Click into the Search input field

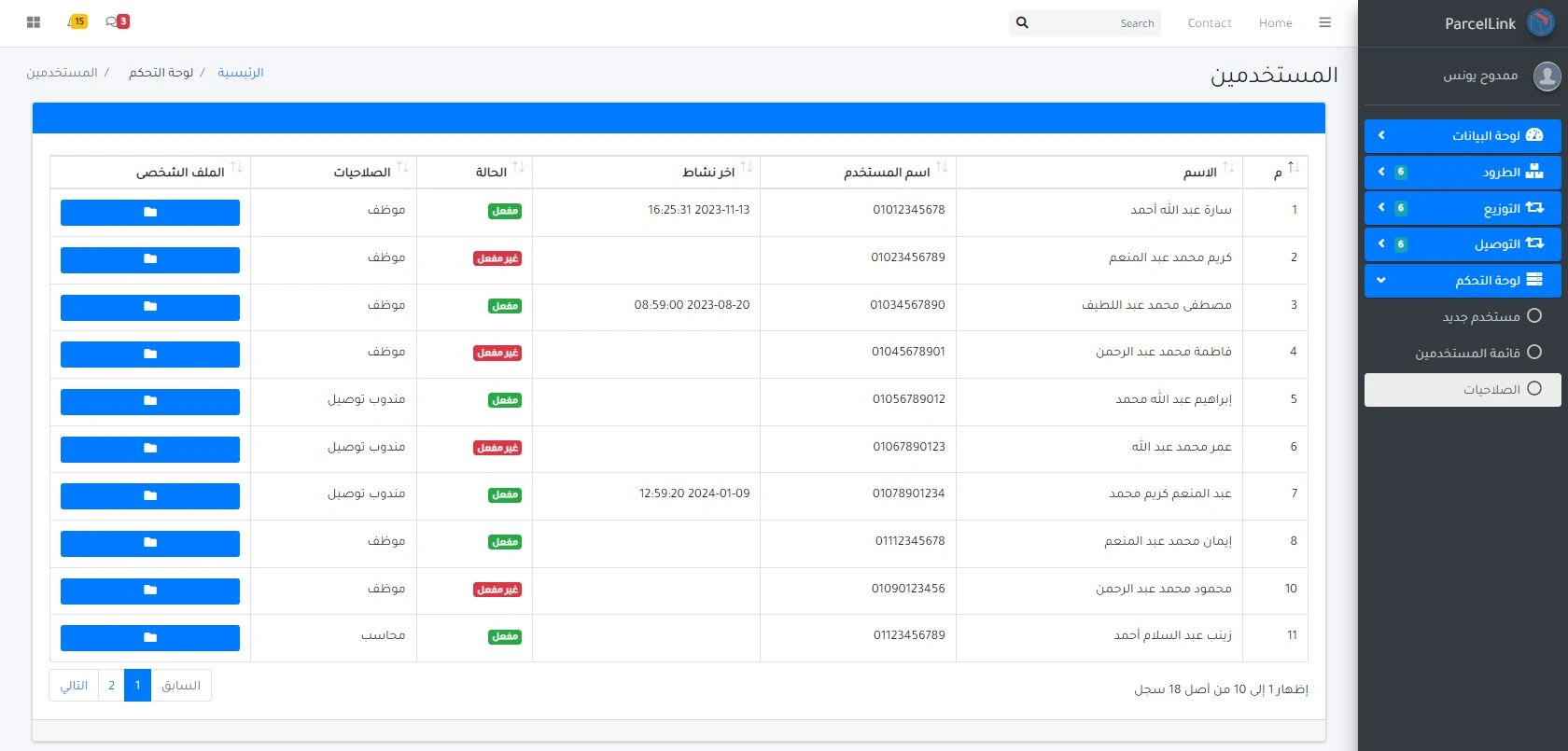[1098, 23]
